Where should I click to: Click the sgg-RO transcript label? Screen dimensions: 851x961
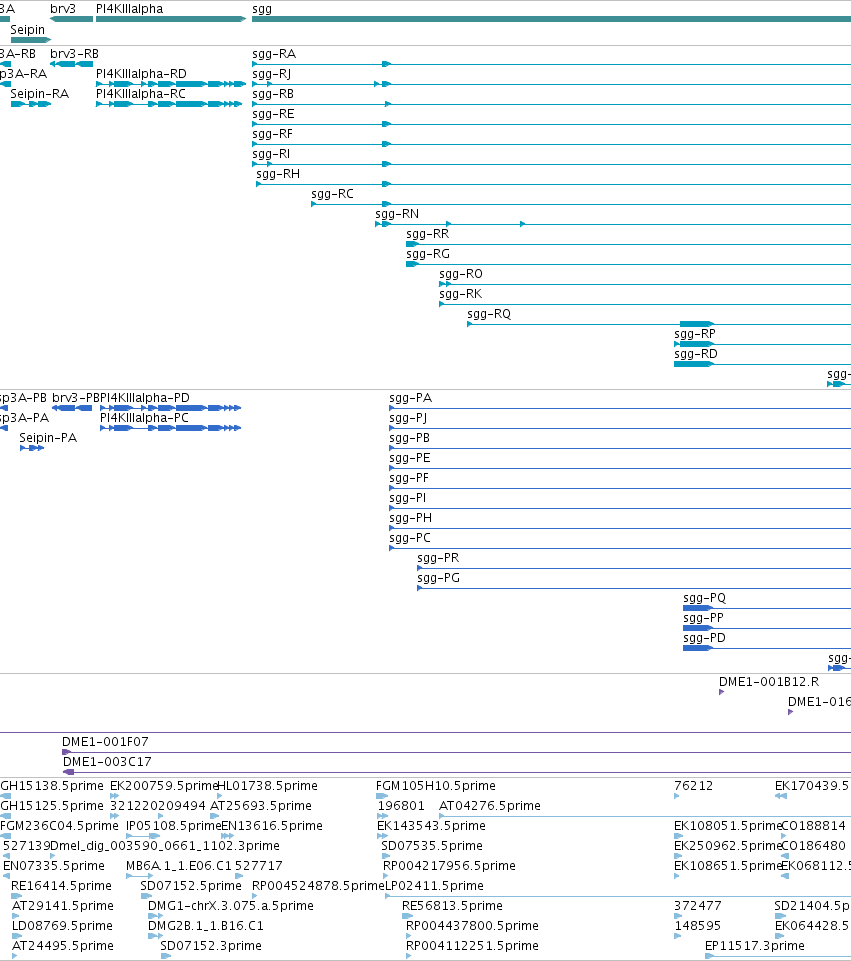tap(461, 274)
